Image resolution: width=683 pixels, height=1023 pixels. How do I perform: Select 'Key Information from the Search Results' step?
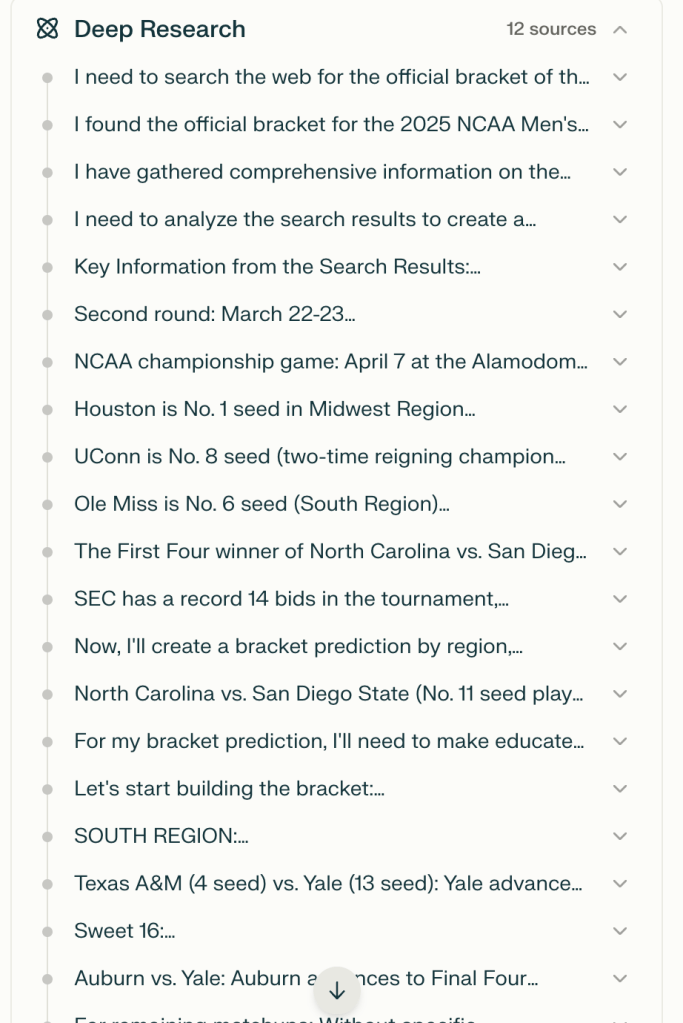click(x=277, y=267)
